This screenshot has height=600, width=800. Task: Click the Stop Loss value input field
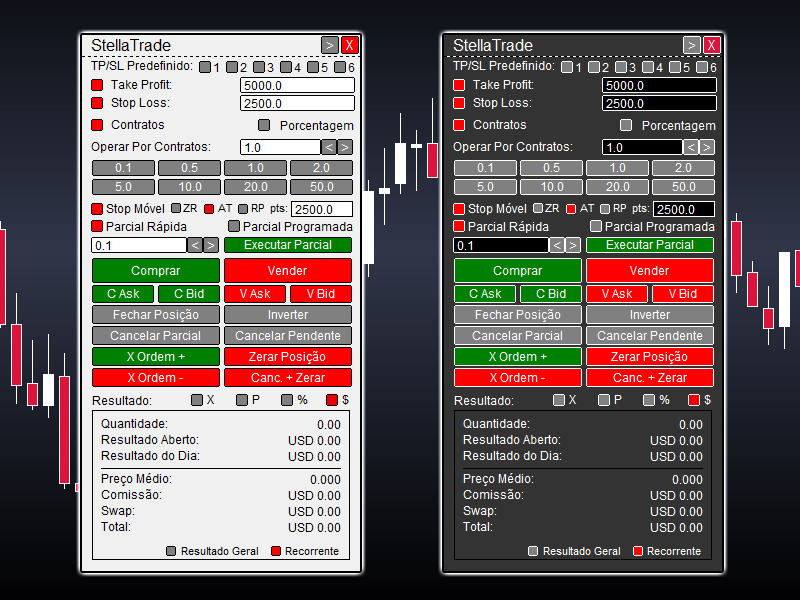[296, 103]
